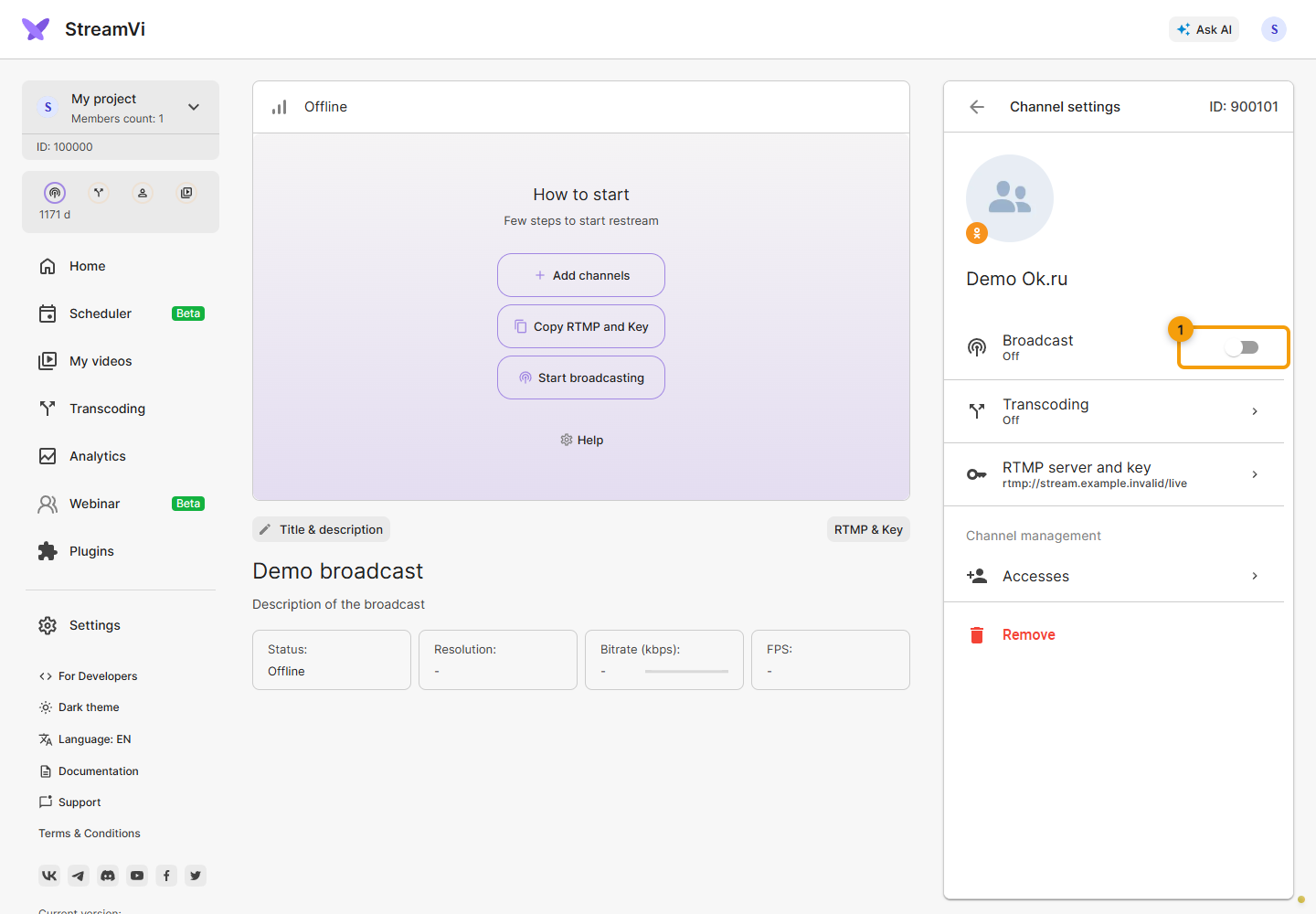Open the Telegram social link icon
Image resolution: width=1316 pixels, height=914 pixels.
click(x=79, y=876)
